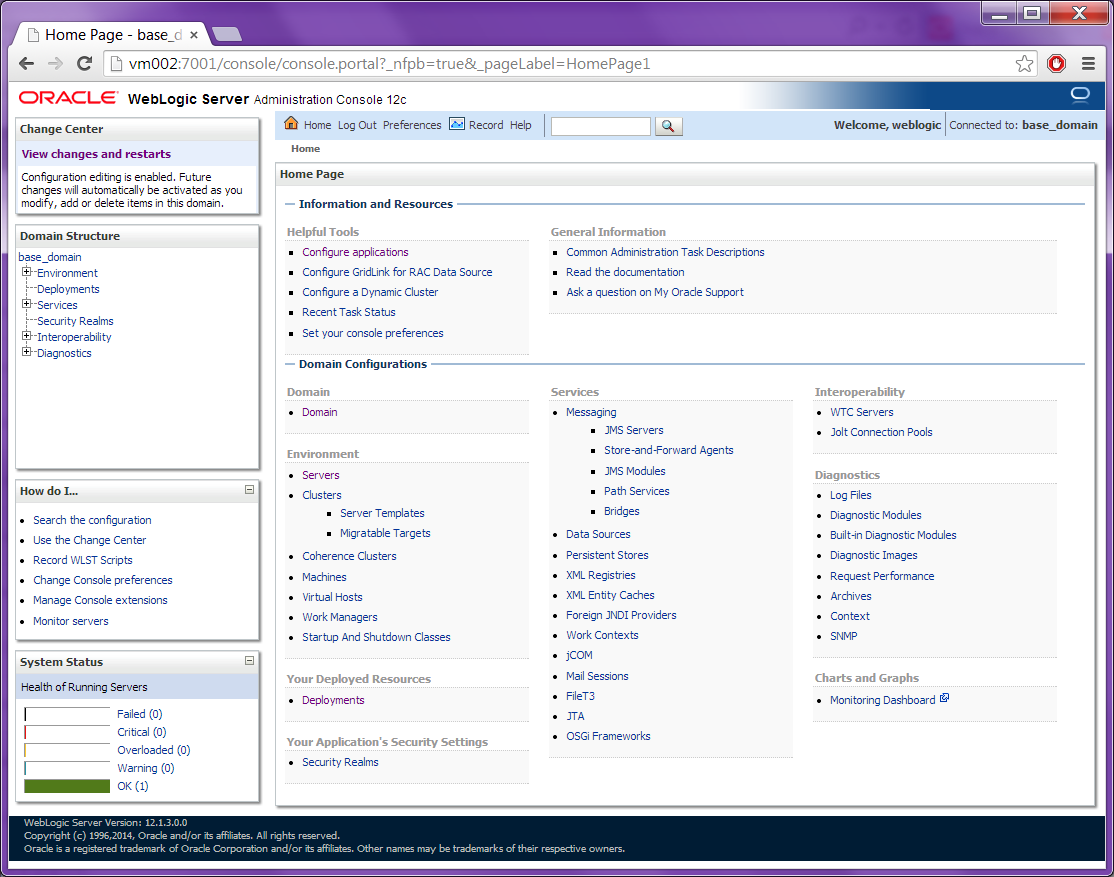
Task: Click the external link icon beside Monitoring Dashboard
Action: pyautogui.click(x=944, y=698)
